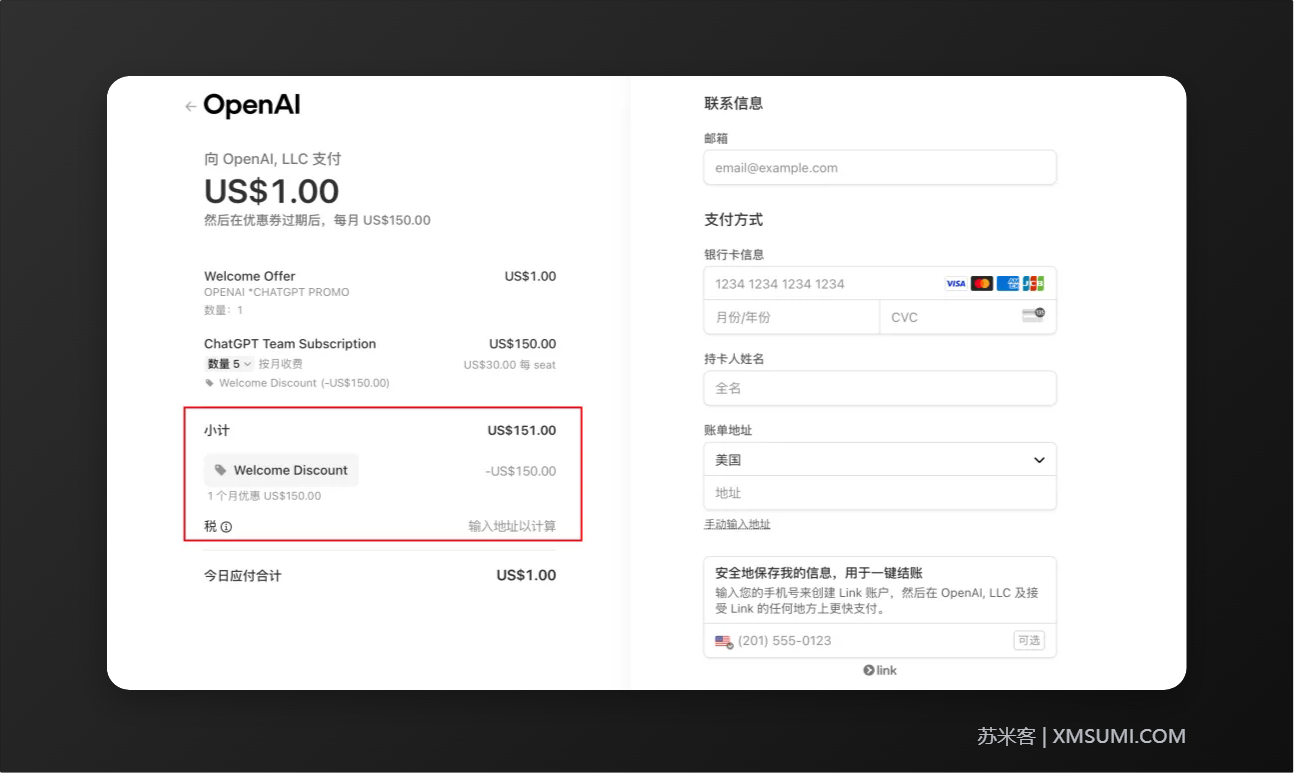Click the JCB card icon
Viewport: 1294px width, 773px height.
(x=1033, y=284)
